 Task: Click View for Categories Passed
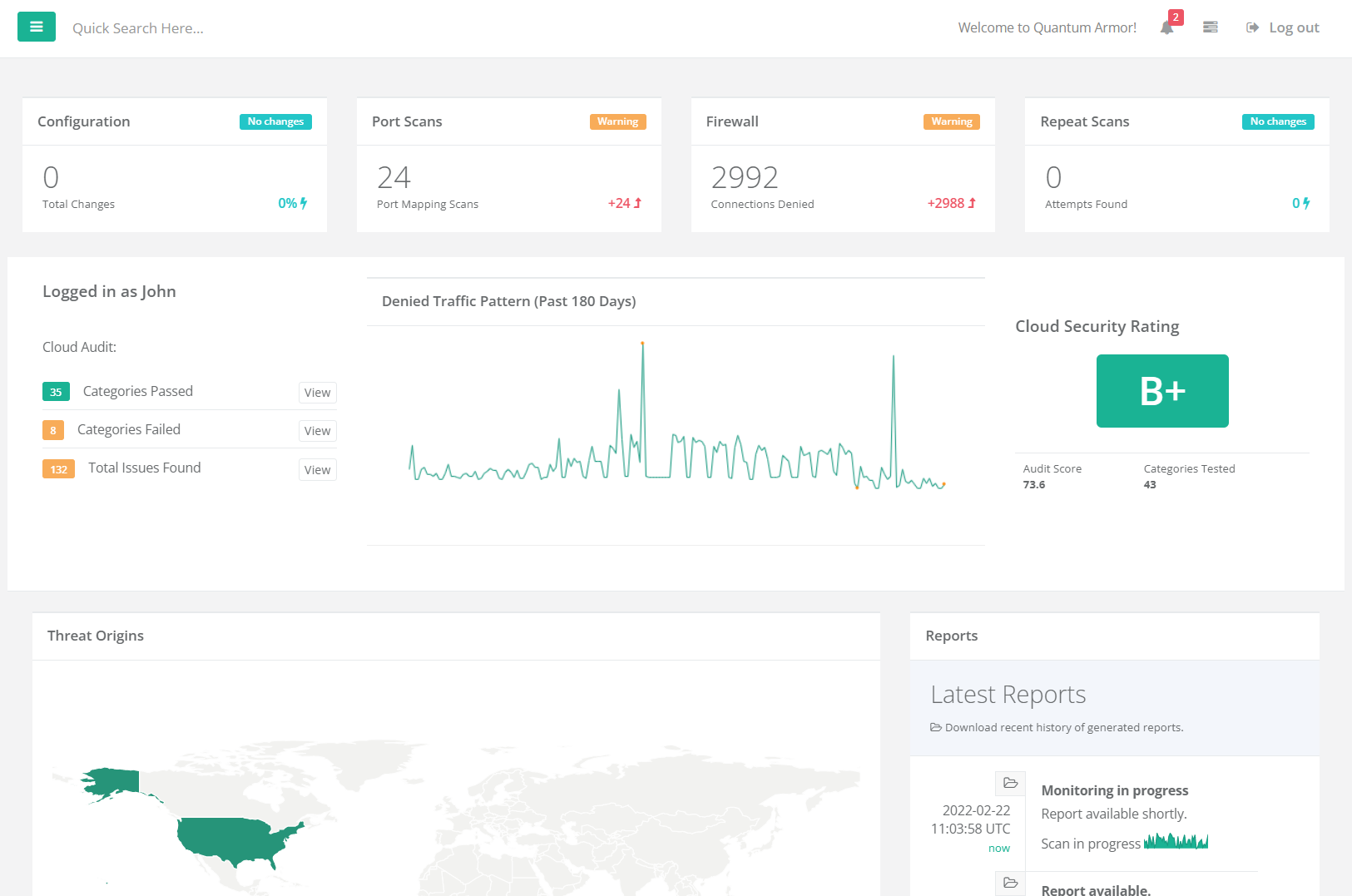pos(317,392)
